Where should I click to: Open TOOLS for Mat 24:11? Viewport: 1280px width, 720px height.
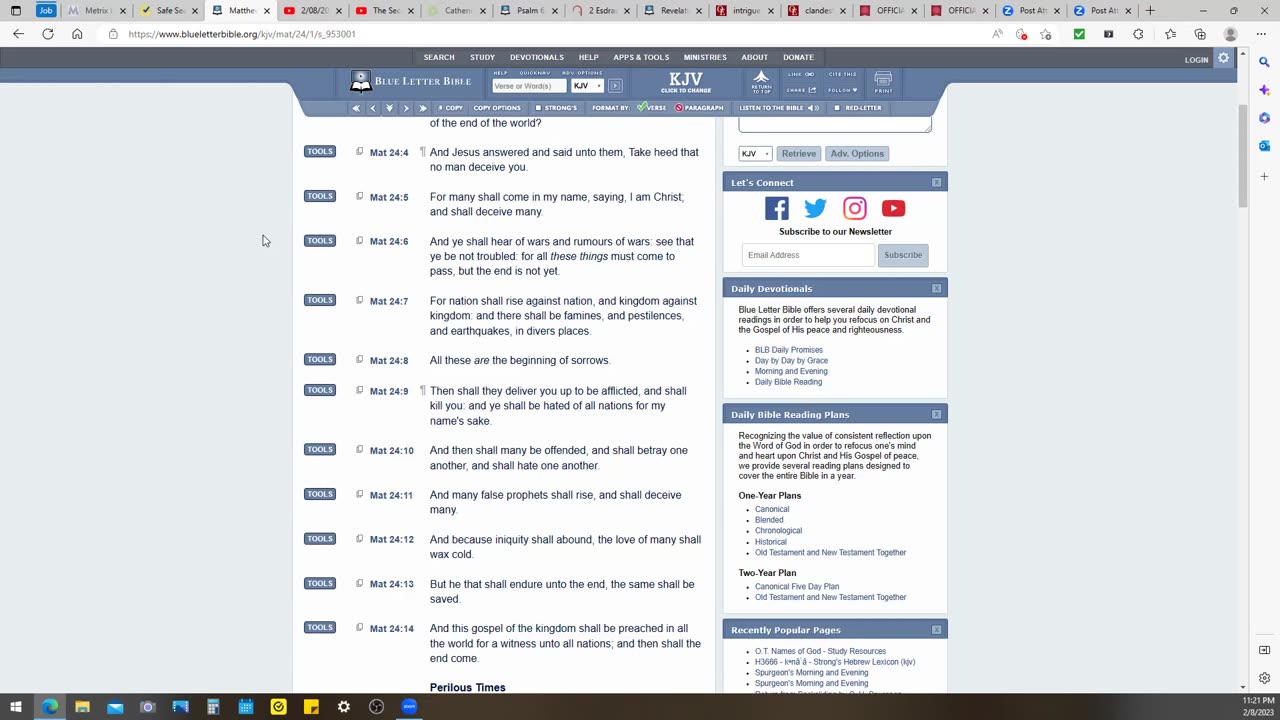coord(320,494)
